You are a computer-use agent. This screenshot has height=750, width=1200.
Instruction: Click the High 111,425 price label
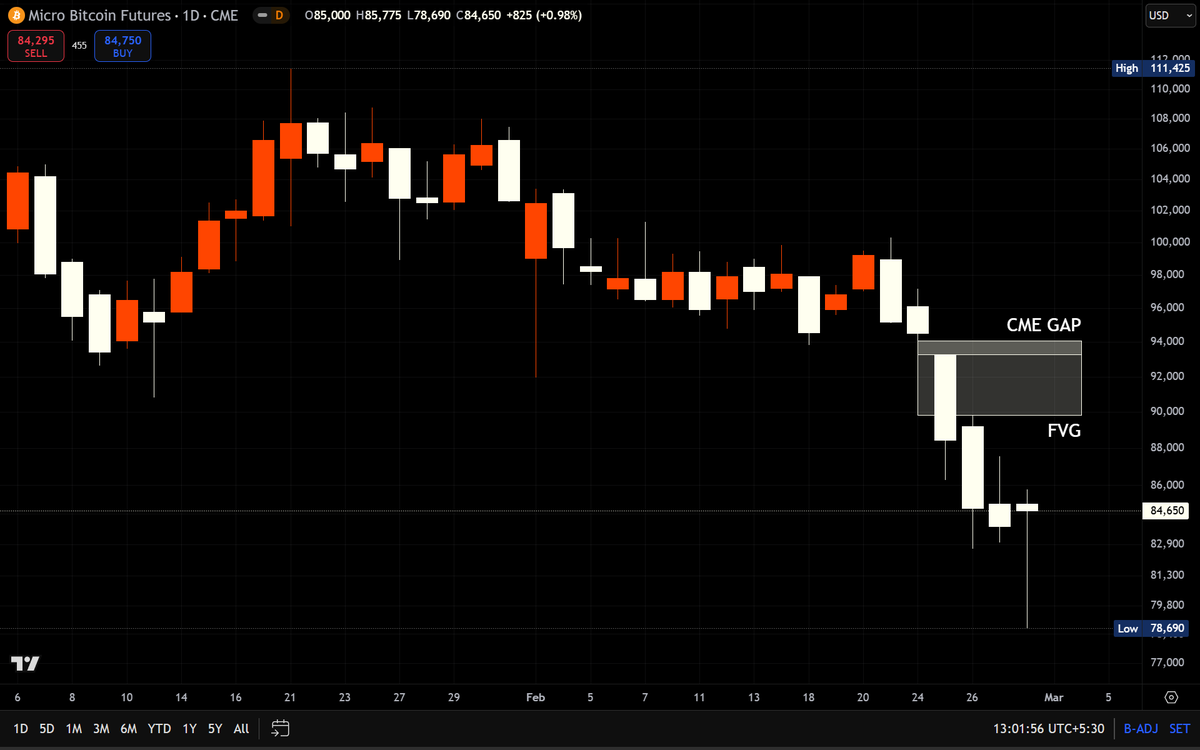tap(1153, 68)
